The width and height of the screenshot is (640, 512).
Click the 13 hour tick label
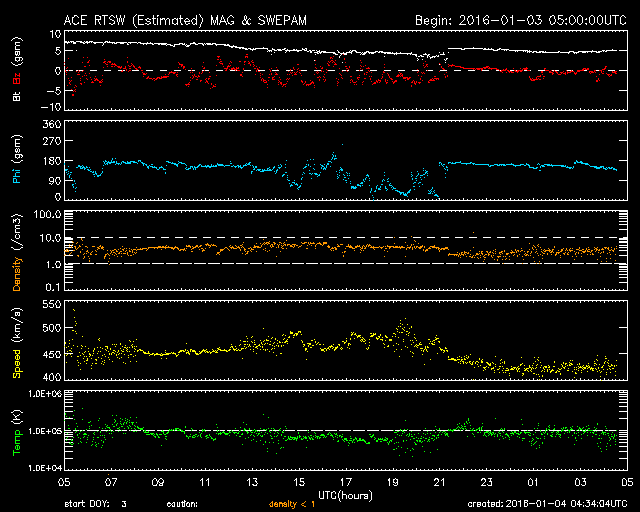click(x=252, y=482)
